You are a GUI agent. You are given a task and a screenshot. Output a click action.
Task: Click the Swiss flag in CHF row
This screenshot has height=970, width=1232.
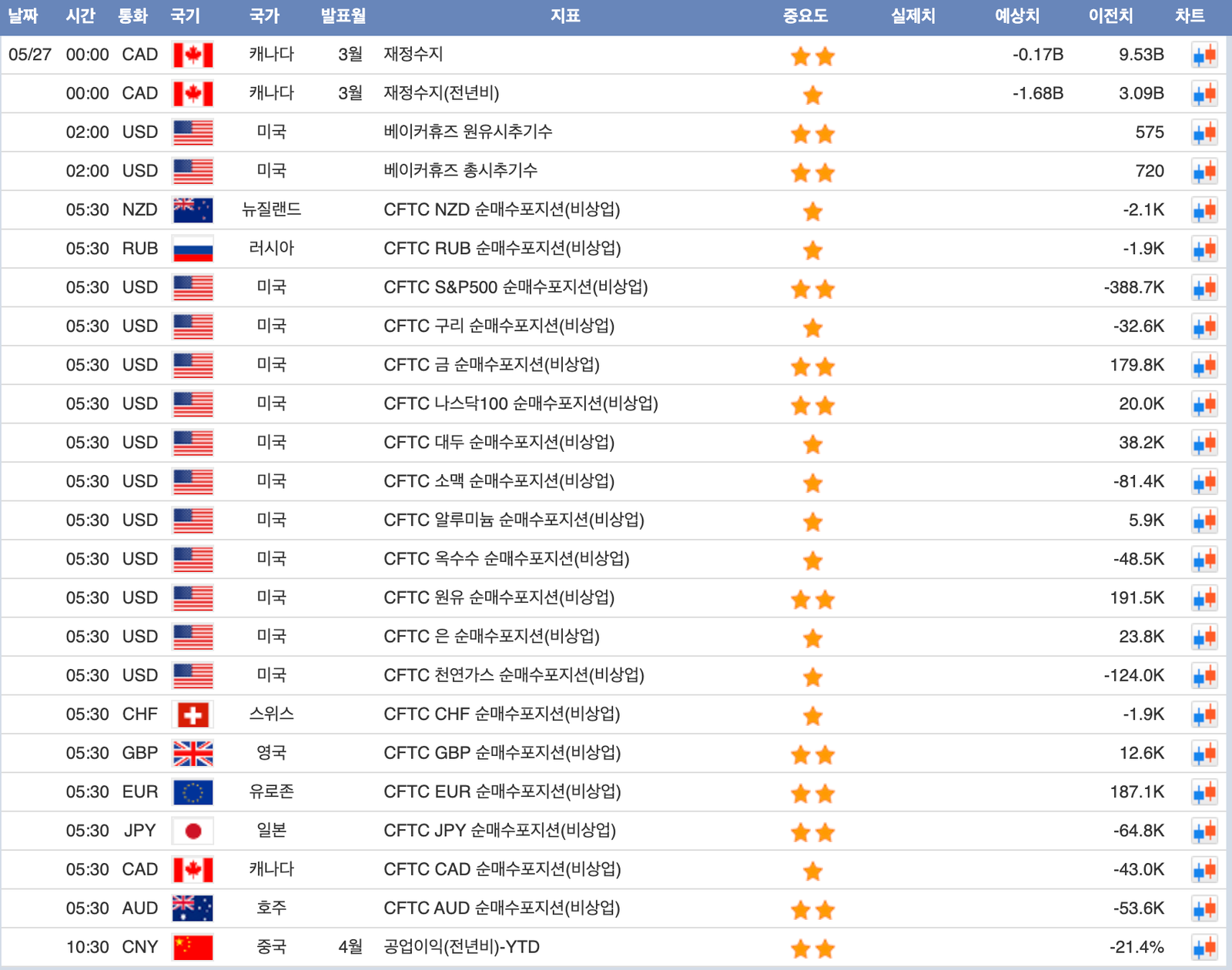[192, 715]
